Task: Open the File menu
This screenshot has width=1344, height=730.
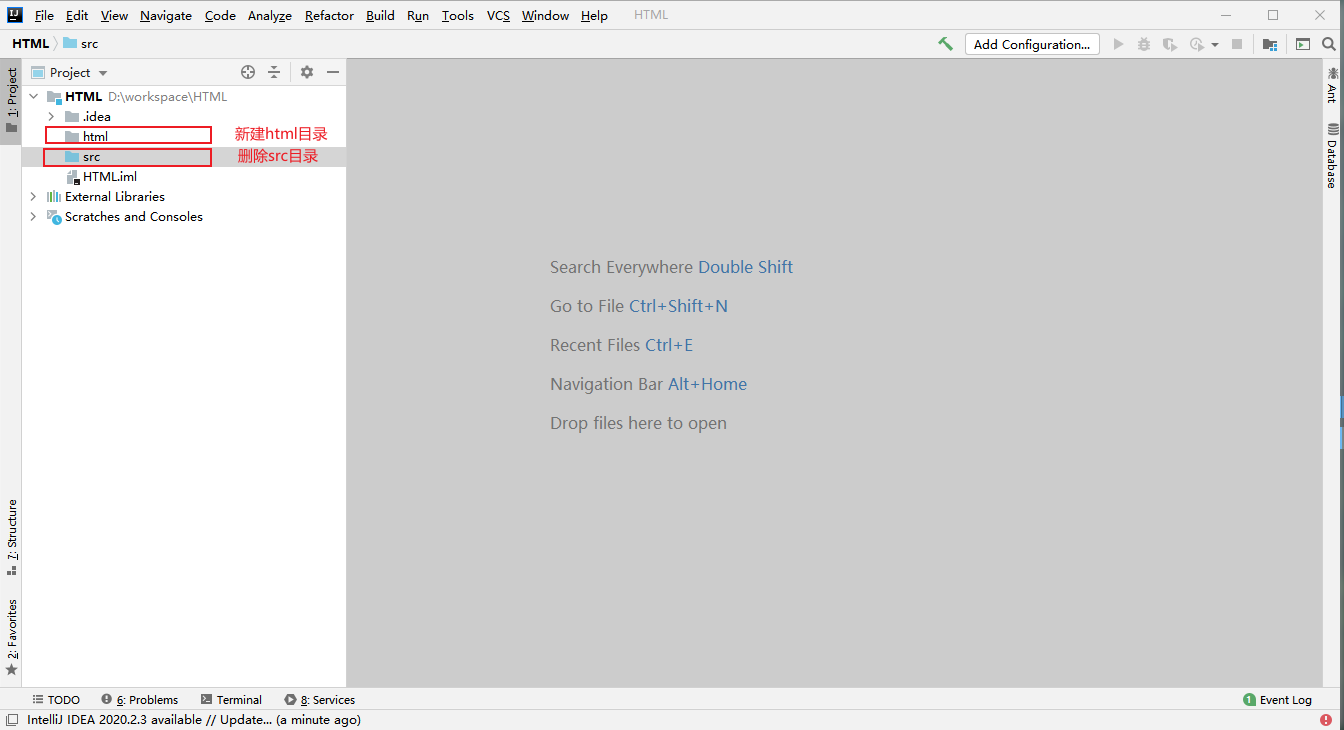Action: [44, 15]
